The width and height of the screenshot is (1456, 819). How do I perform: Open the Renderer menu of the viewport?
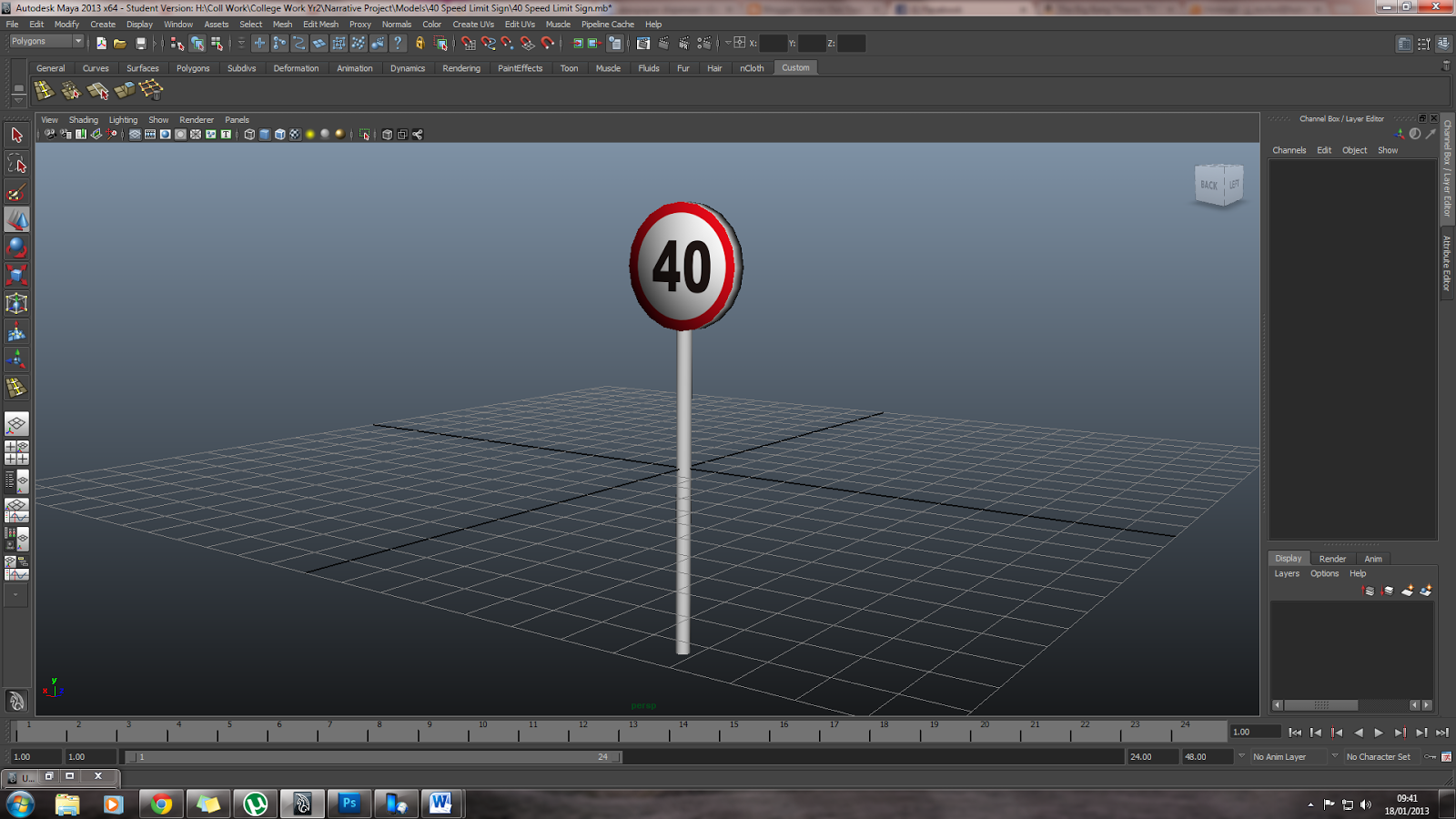point(196,119)
